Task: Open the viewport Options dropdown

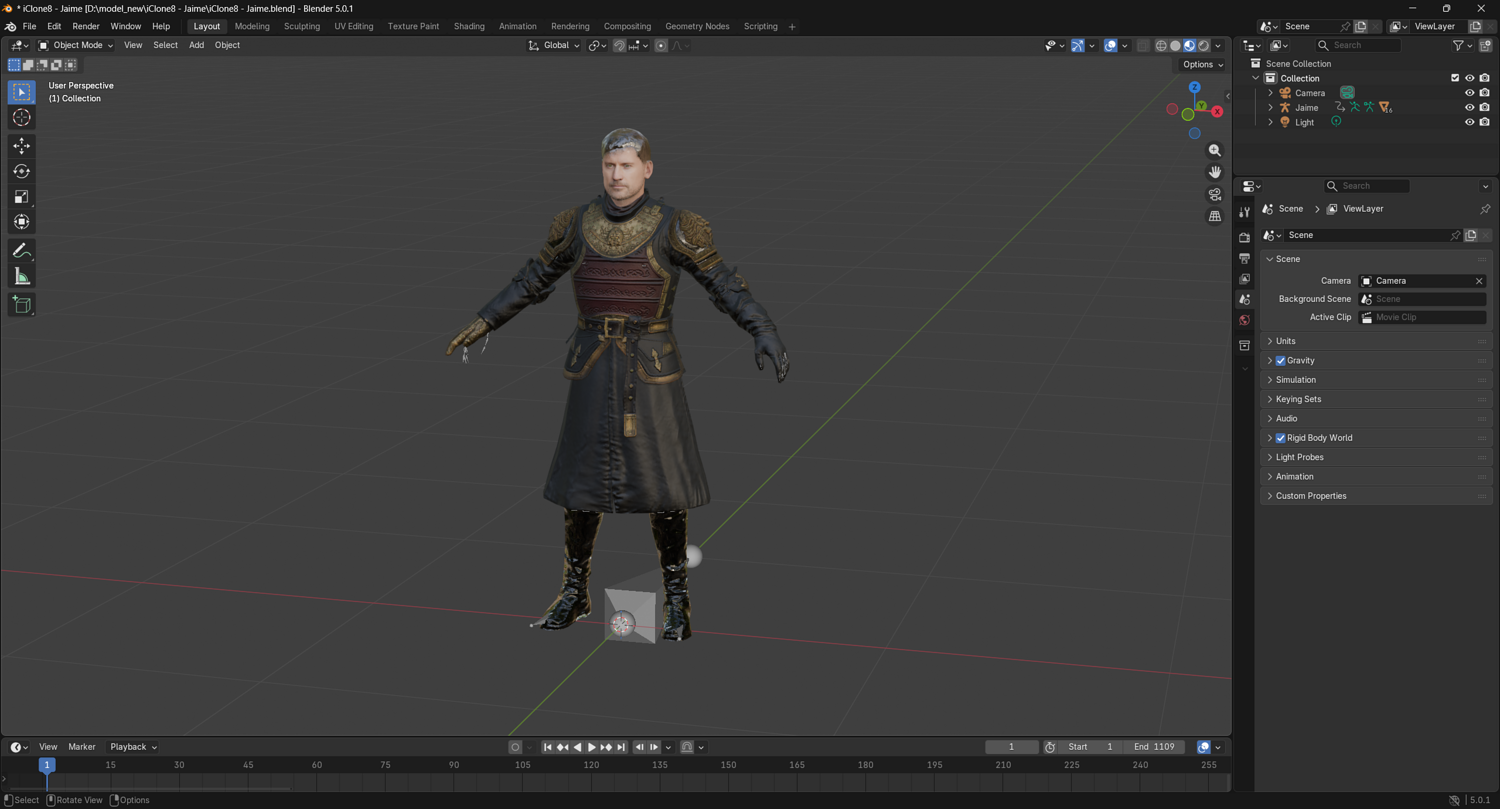Action: click(1202, 64)
